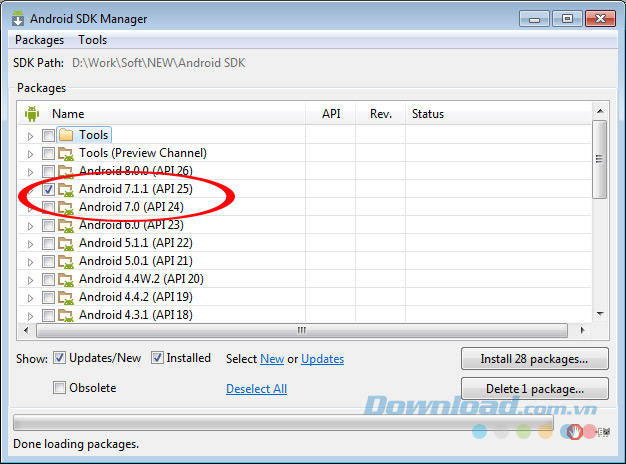Click the Android 6.0 (API 23) package icon
Image resolution: width=626 pixels, height=464 pixels.
[x=66, y=225]
